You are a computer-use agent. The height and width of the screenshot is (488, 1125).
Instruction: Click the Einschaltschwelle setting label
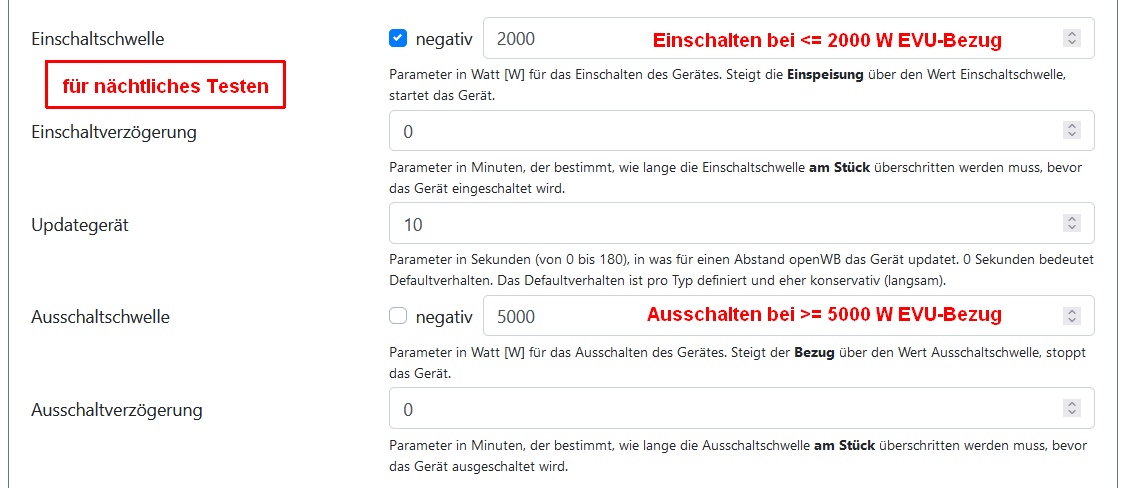click(98, 39)
